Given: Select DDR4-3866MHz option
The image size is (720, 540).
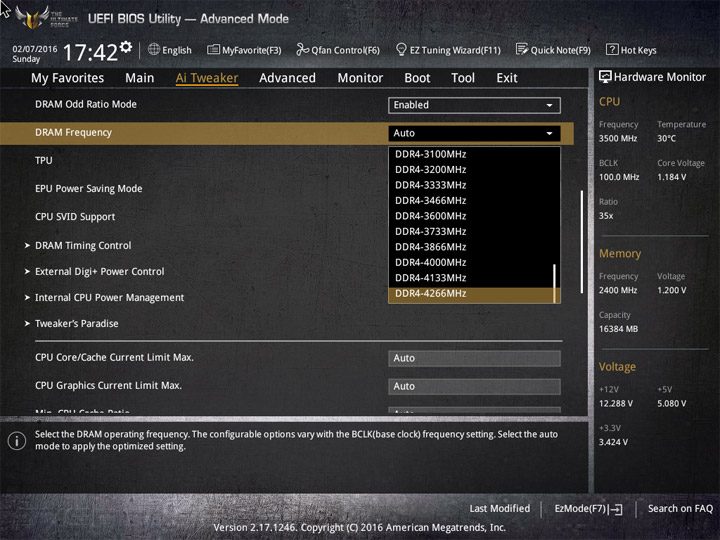Looking at the screenshot, I should (474, 247).
